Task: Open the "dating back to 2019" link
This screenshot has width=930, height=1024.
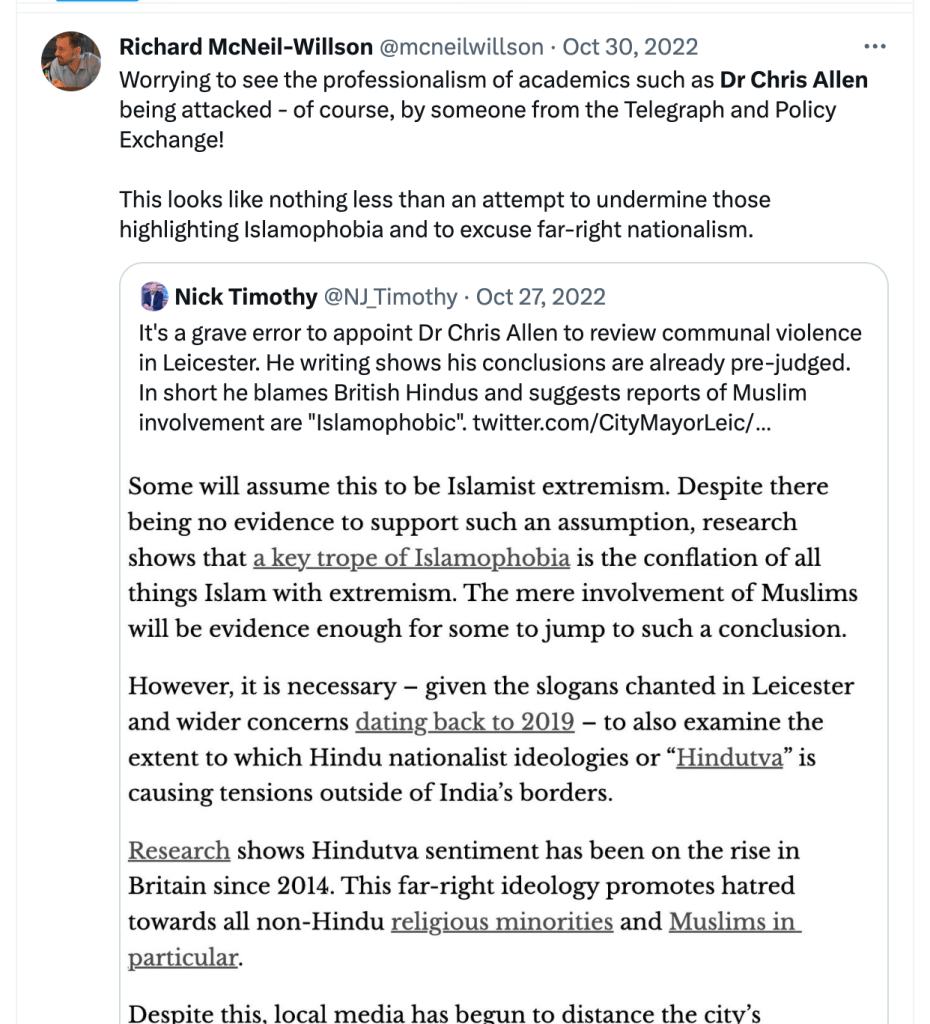Action: [464, 722]
